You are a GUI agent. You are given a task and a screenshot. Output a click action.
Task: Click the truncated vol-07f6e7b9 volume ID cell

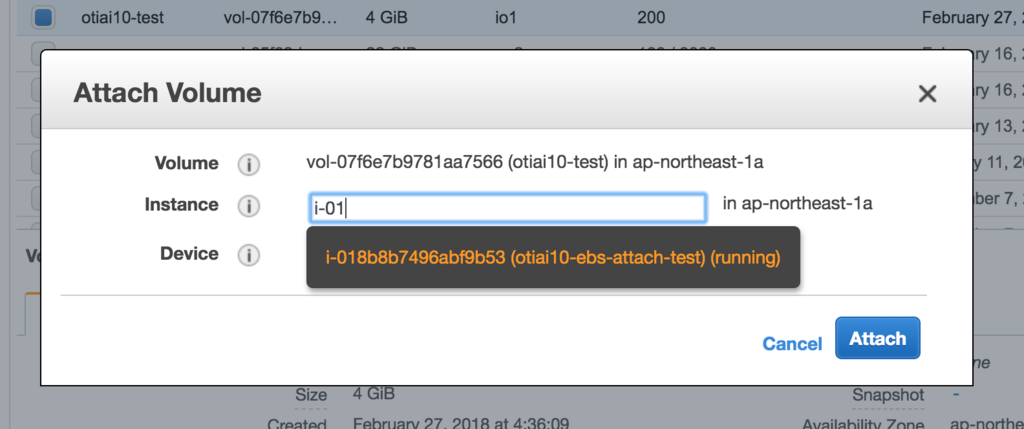(x=283, y=17)
